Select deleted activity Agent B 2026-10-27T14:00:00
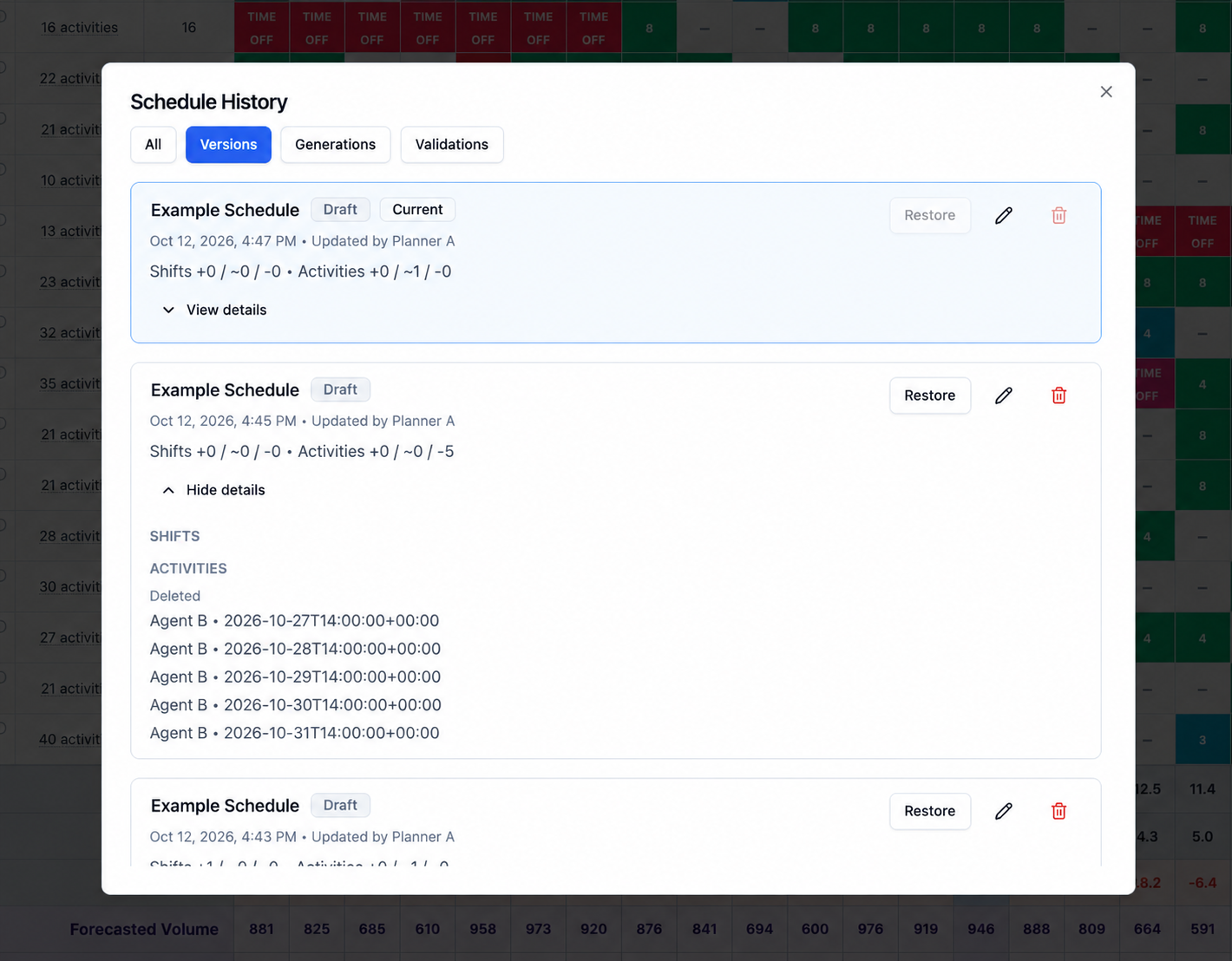This screenshot has width=1232, height=961. point(294,621)
